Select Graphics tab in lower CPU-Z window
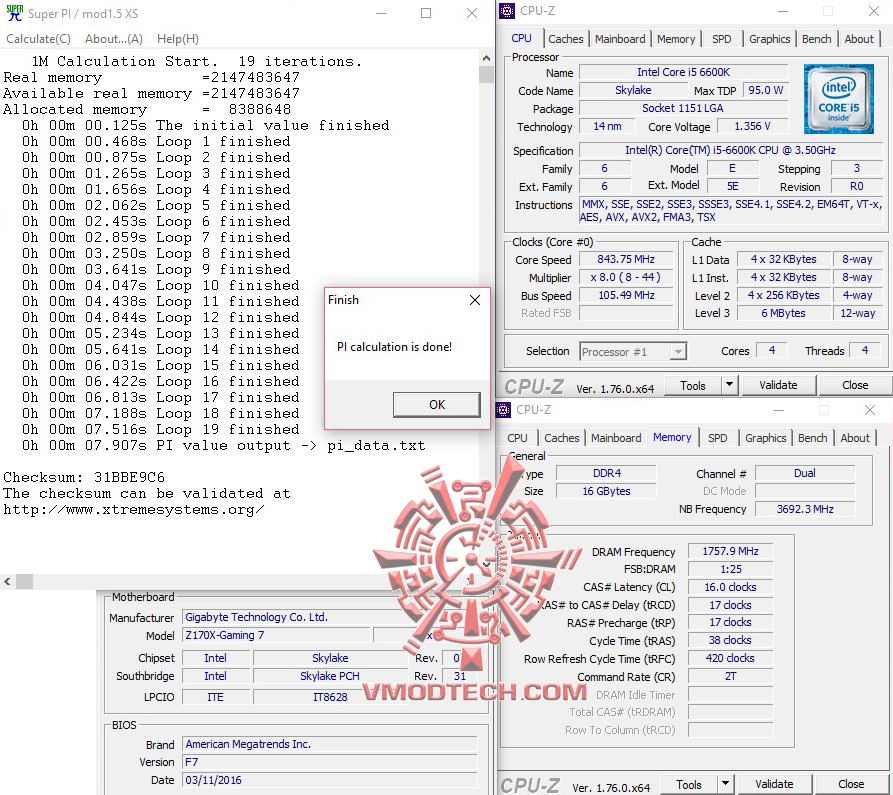Viewport: 893px width, 795px height. coord(765,438)
